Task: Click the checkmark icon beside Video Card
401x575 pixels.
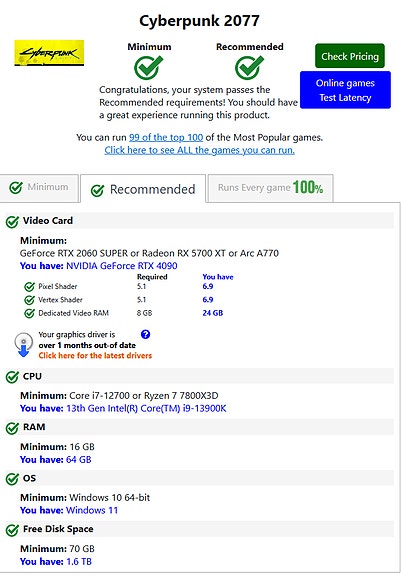Action: (x=12, y=221)
